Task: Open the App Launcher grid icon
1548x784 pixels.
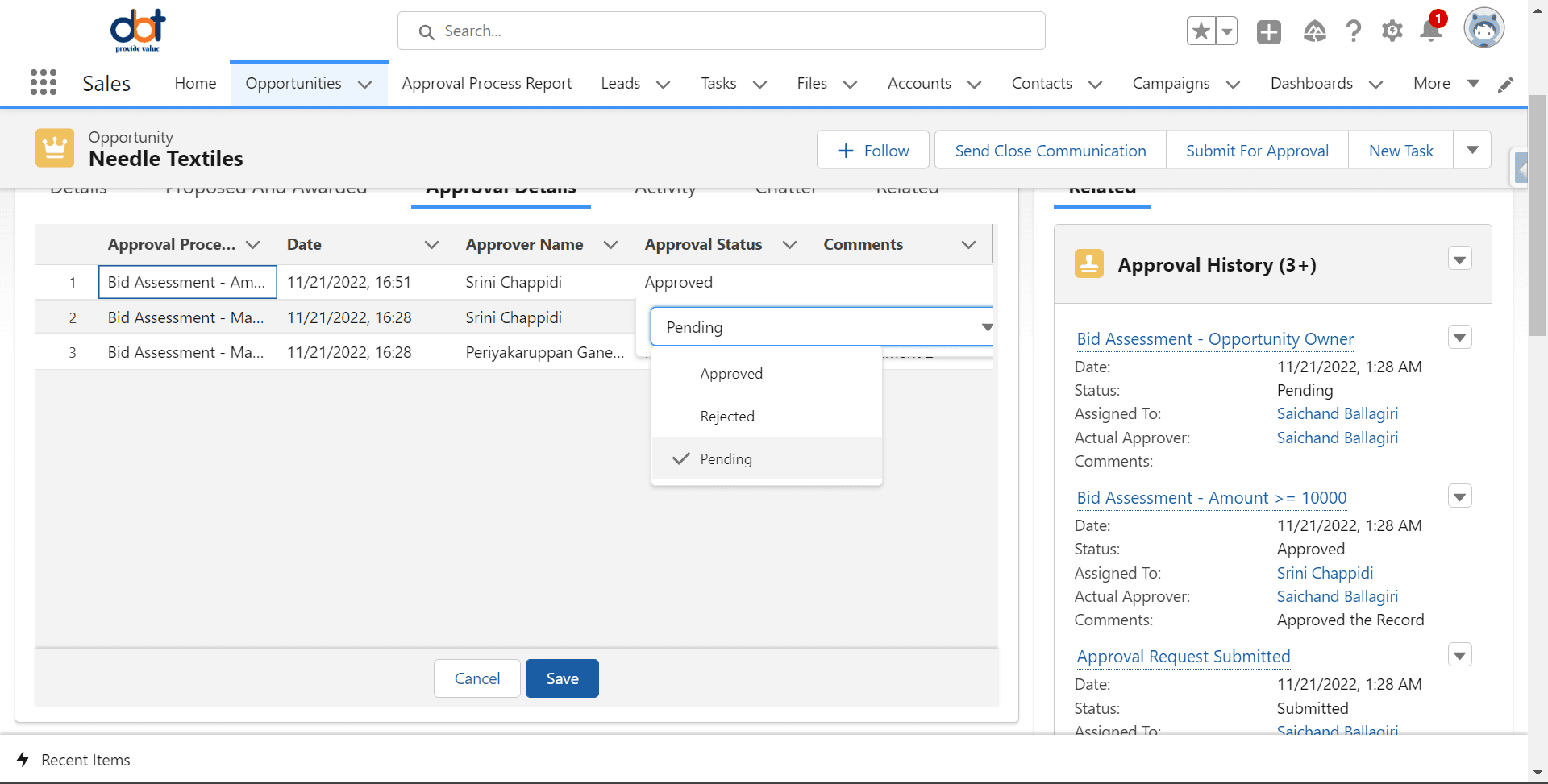Action: point(44,82)
